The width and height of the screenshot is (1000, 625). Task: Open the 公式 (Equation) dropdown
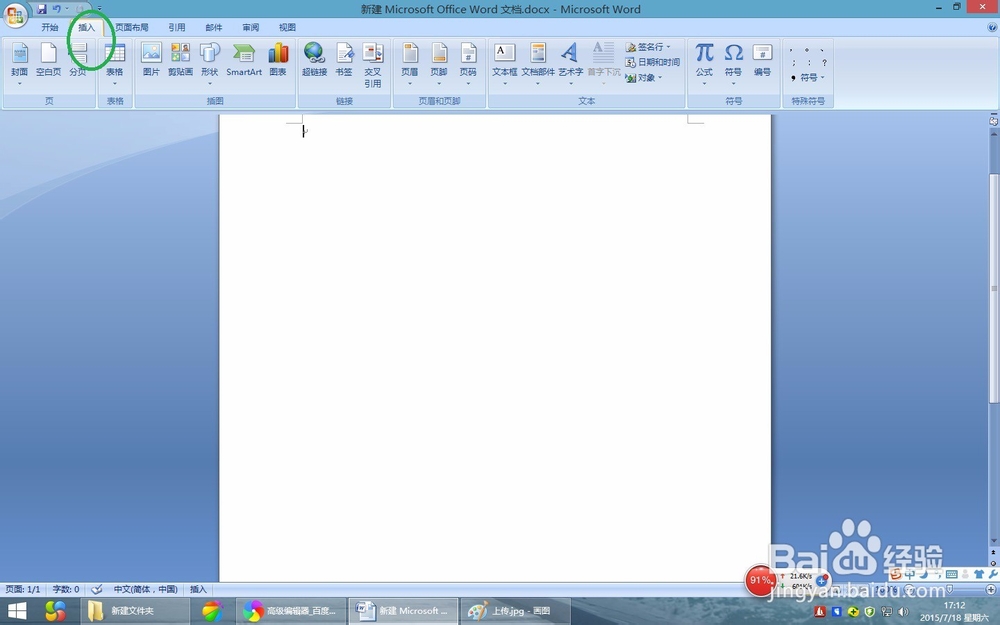click(x=704, y=64)
